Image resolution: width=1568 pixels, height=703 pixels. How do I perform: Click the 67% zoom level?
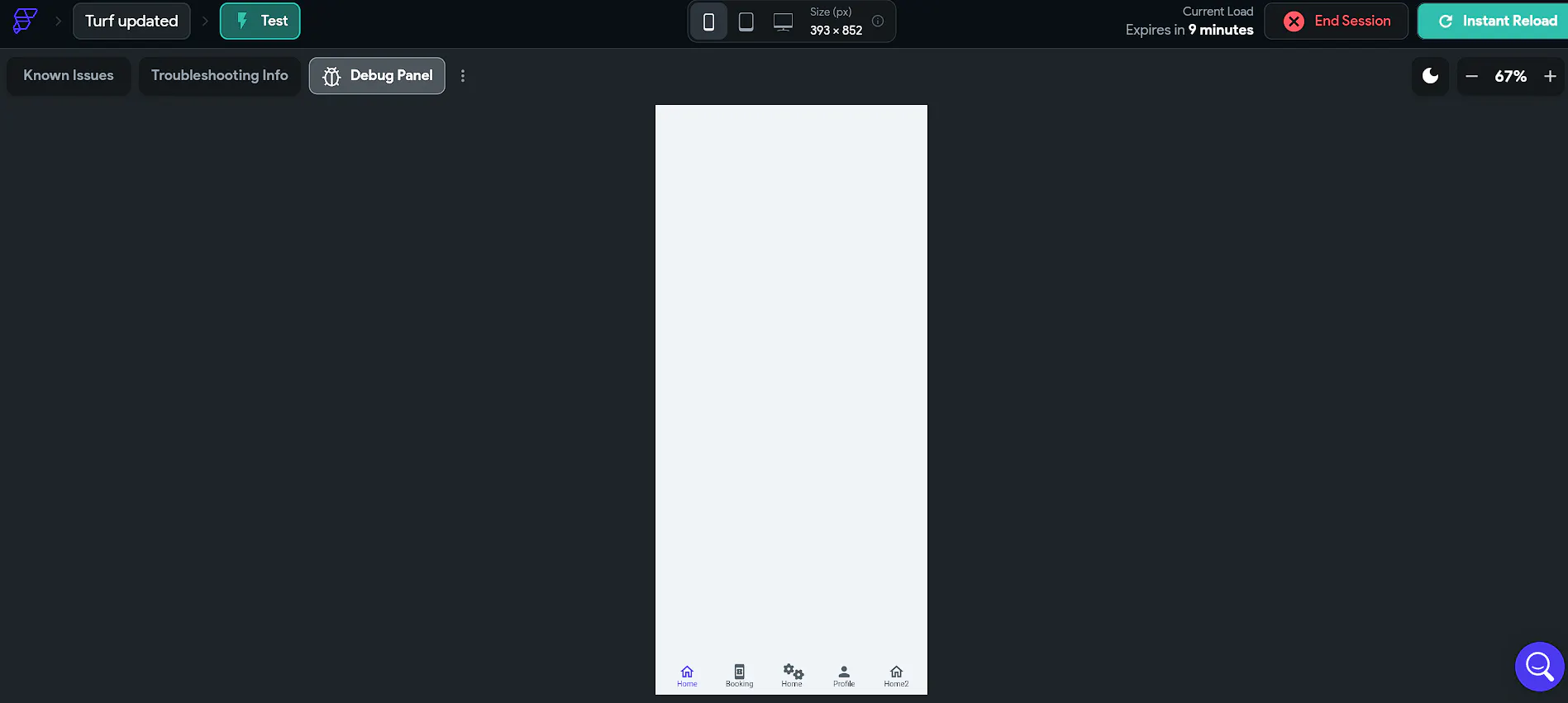1510,76
